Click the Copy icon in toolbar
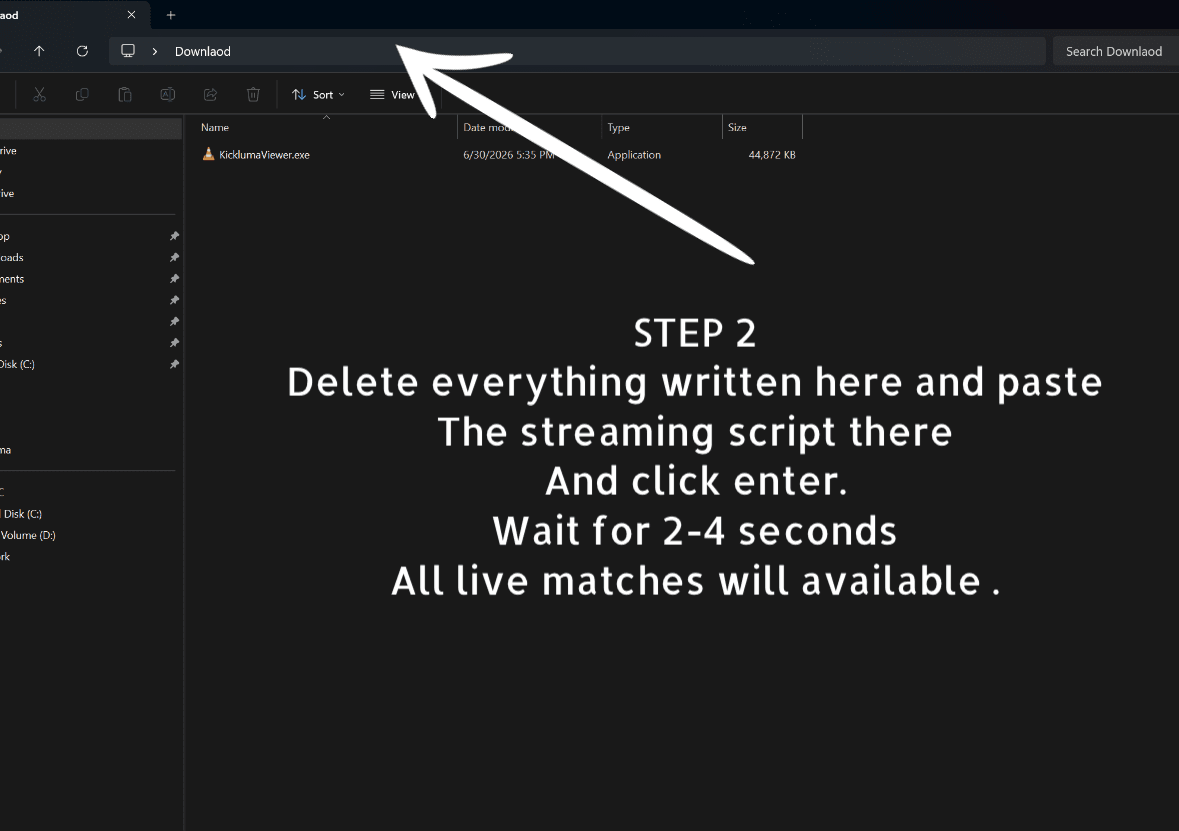The image size is (1179, 831). click(x=82, y=94)
